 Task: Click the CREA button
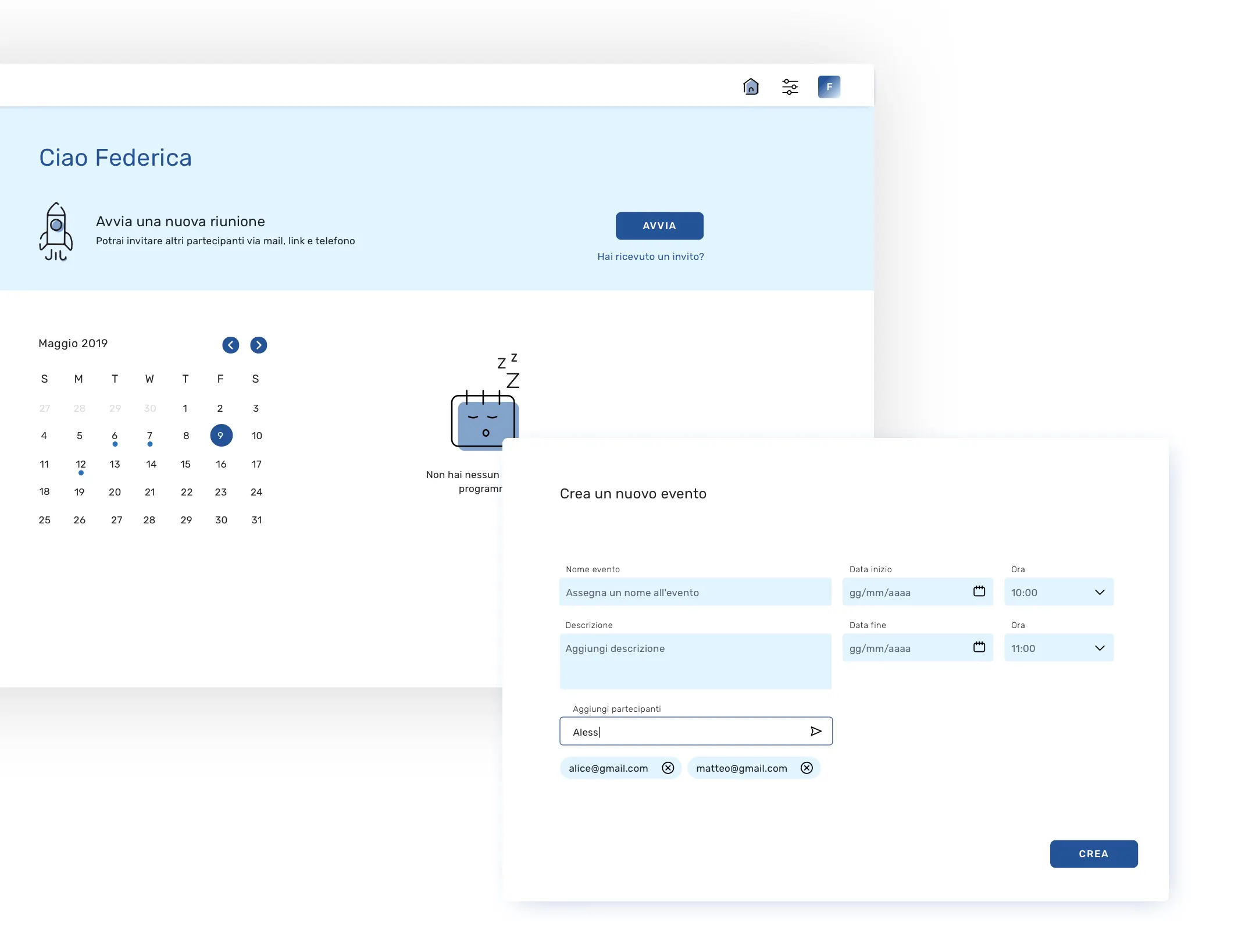[x=1094, y=854]
